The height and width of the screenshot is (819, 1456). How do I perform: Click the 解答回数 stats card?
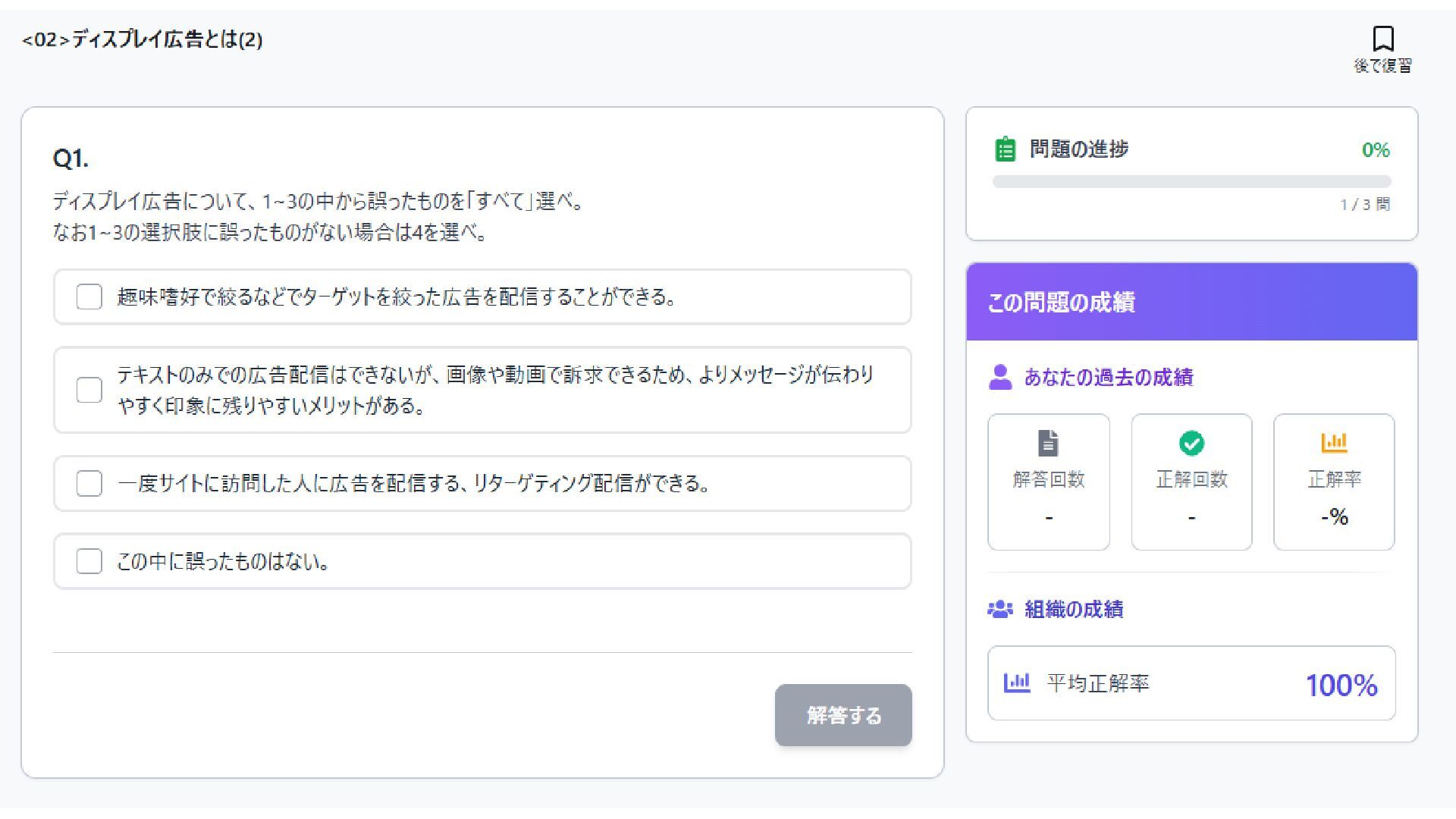click(x=1048, y=482)
